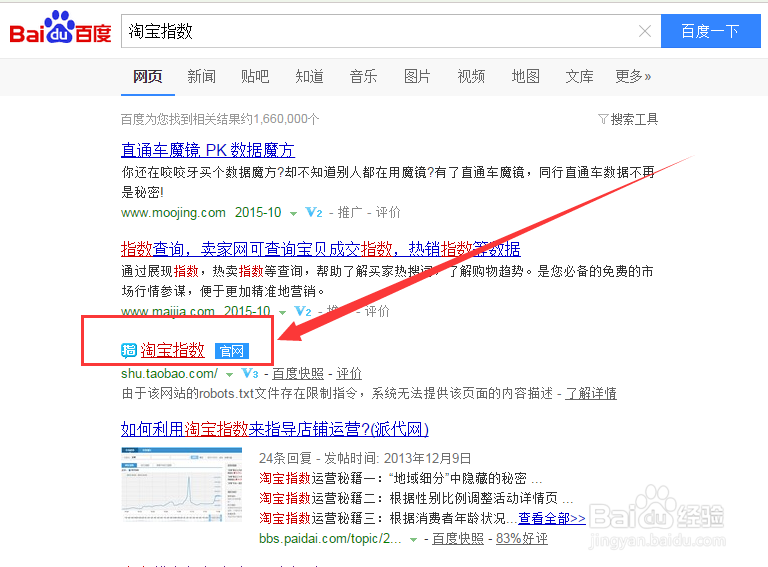Click the V3 badge beside shu.taobao.com
The width and height of the screenshot is (768, 567).
click(x=250, y=374)
